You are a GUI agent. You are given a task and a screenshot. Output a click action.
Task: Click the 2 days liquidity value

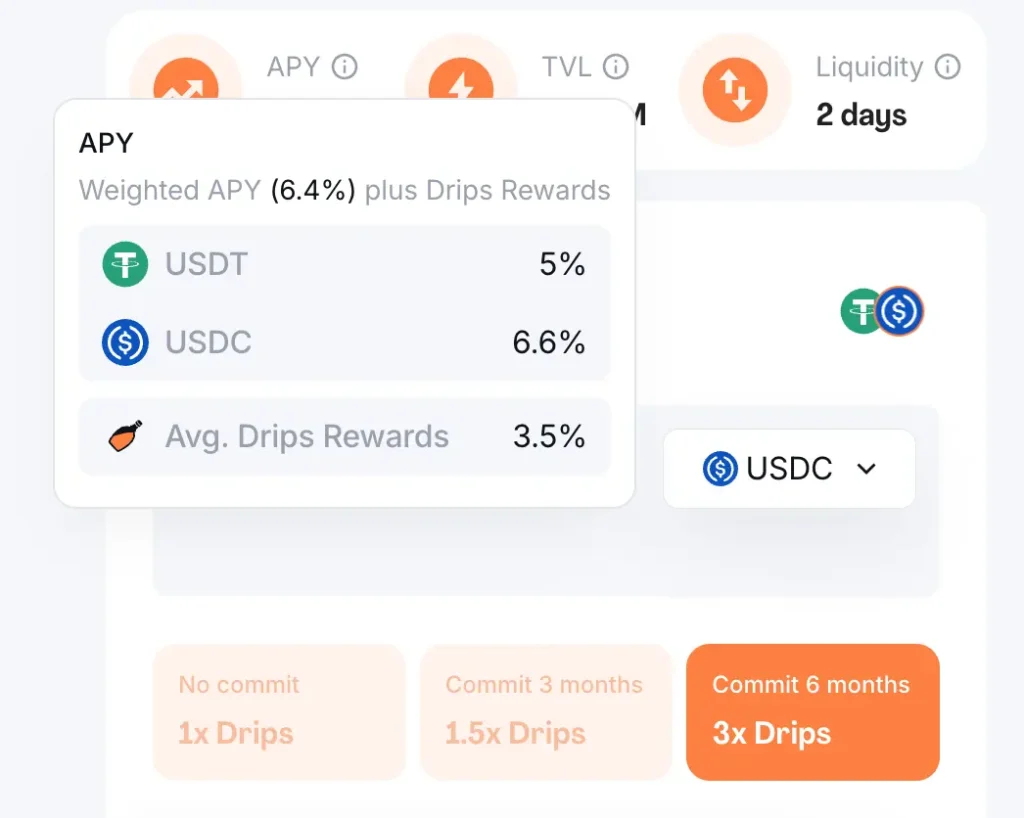[x=861, y=115]
